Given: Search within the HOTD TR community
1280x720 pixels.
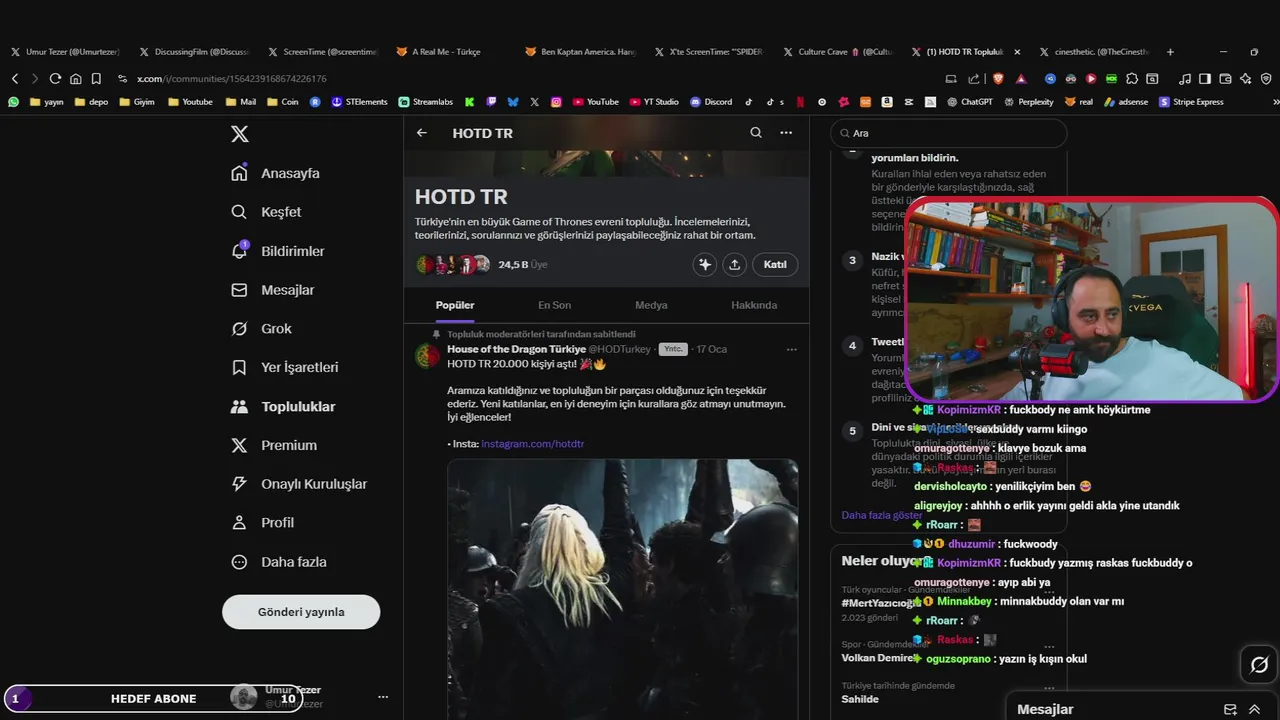Looking at the screenshot, I should click(x=756, y=133).
